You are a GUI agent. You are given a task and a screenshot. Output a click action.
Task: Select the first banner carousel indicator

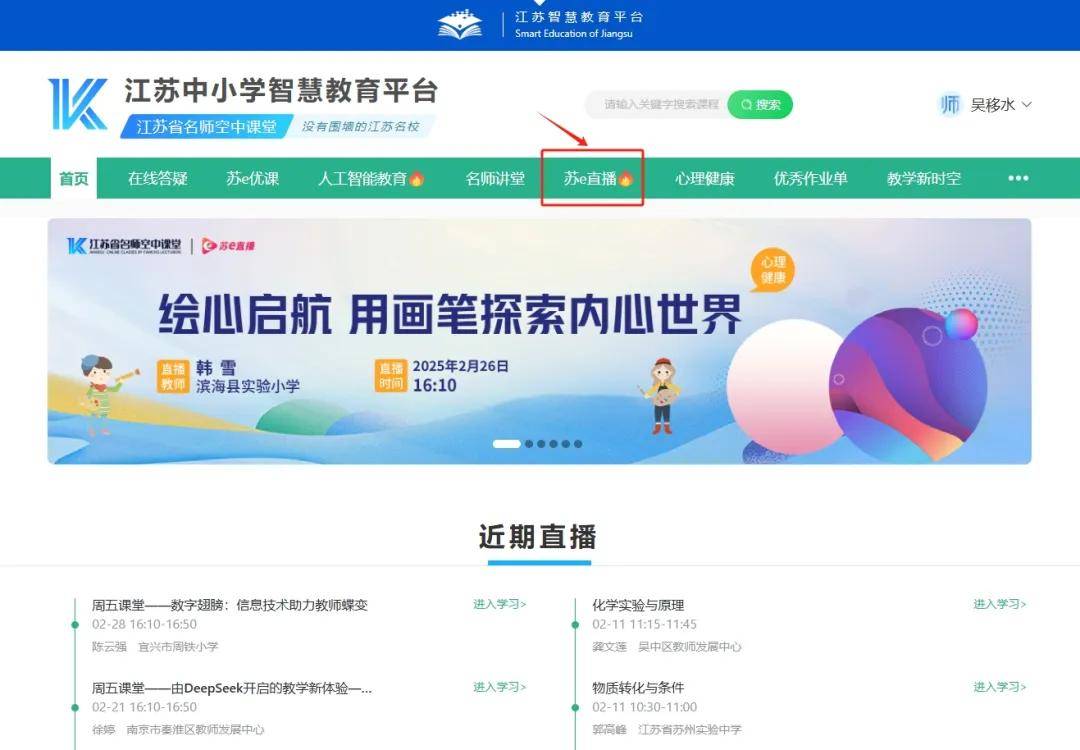506,444
